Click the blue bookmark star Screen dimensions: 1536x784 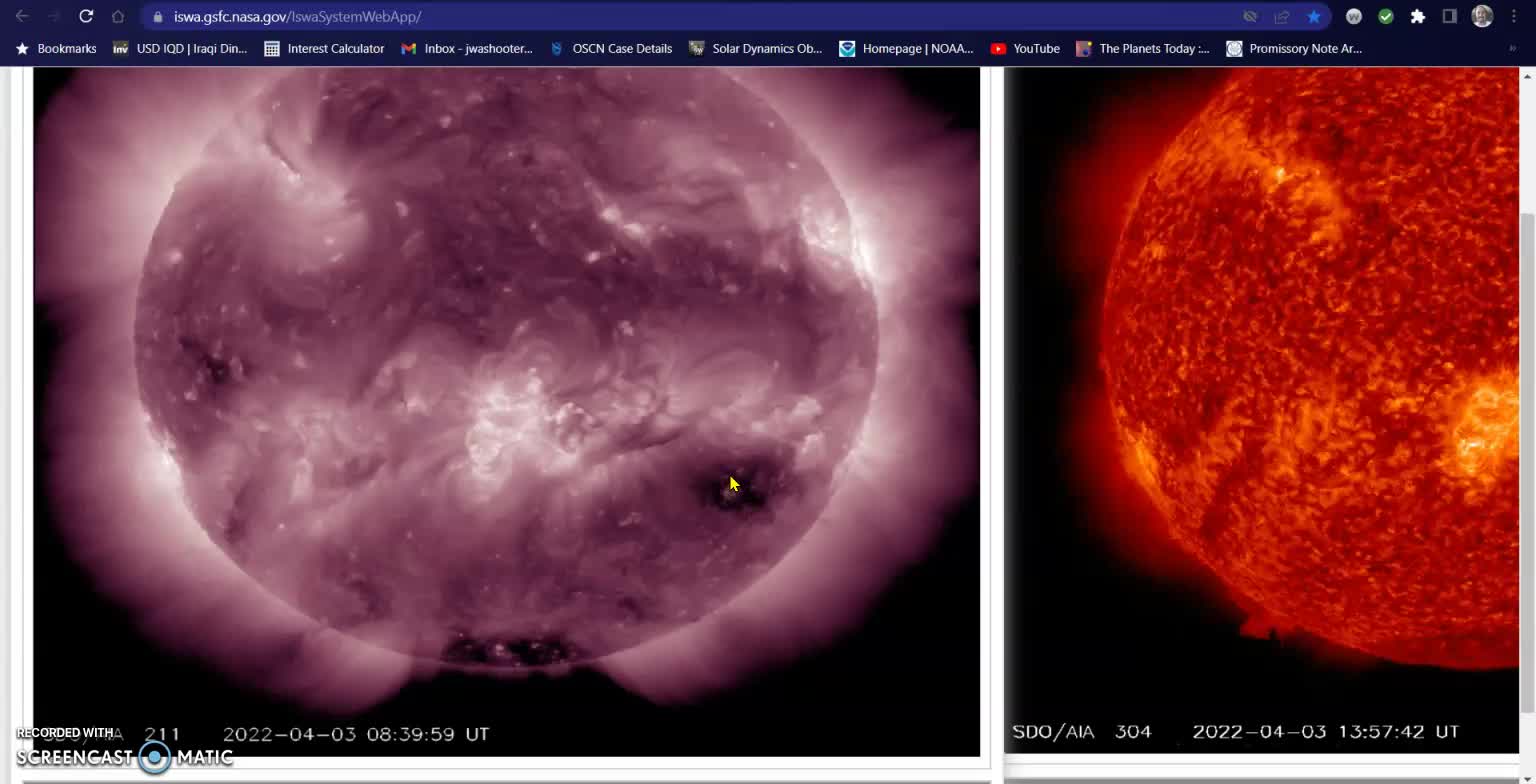(x=1314, y=17)
